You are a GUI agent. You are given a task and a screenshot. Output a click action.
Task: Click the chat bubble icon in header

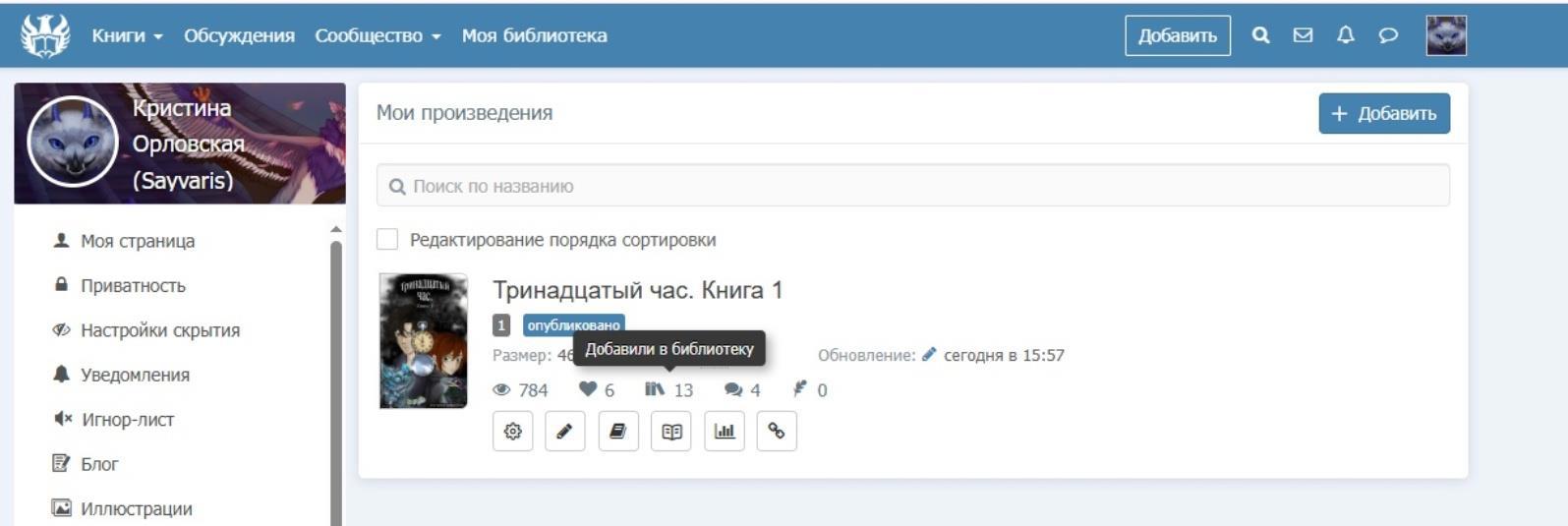tap(1388, 35)
